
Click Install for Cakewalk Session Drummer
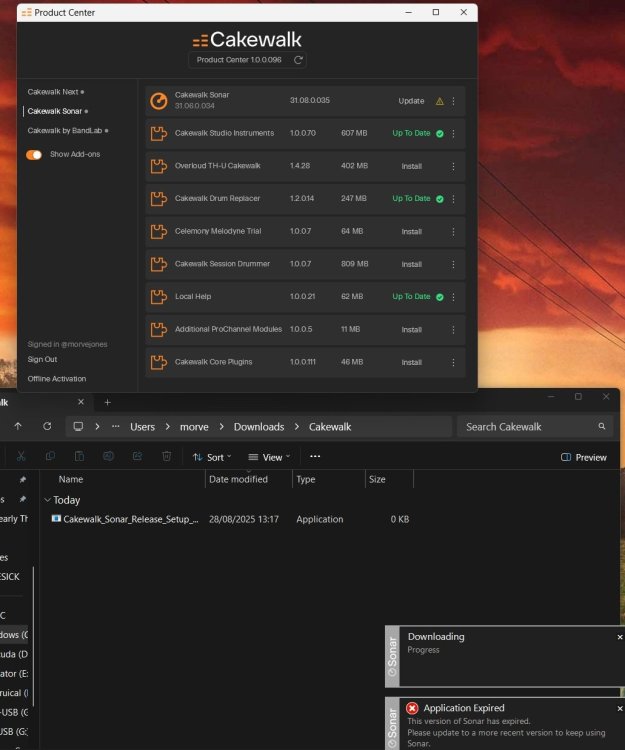[411, 264]
